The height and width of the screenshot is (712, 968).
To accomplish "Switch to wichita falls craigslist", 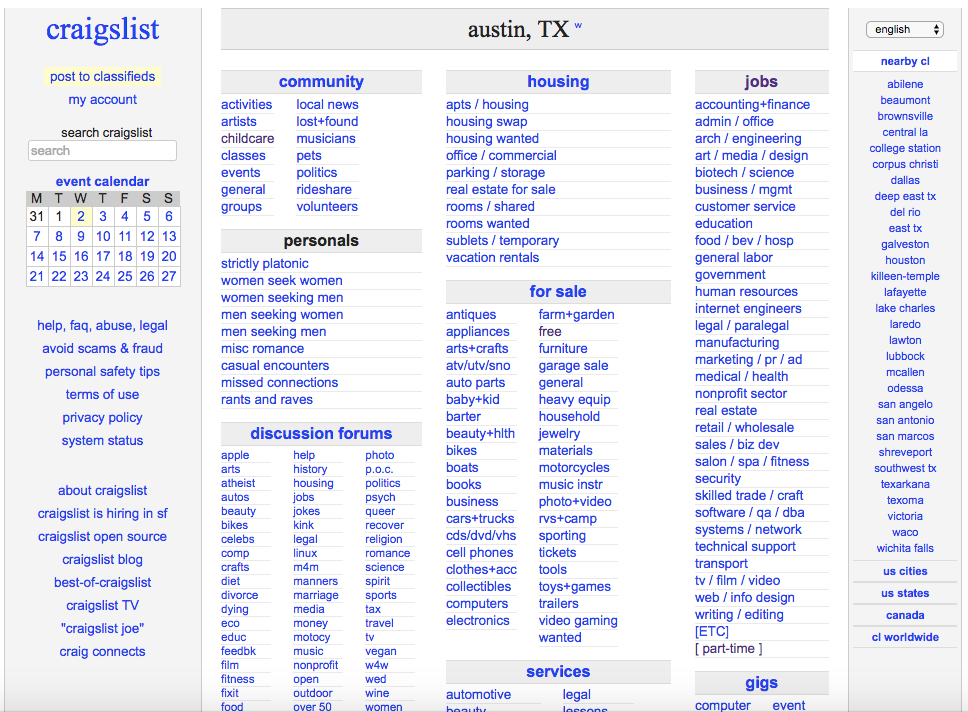I will point(905,548).
